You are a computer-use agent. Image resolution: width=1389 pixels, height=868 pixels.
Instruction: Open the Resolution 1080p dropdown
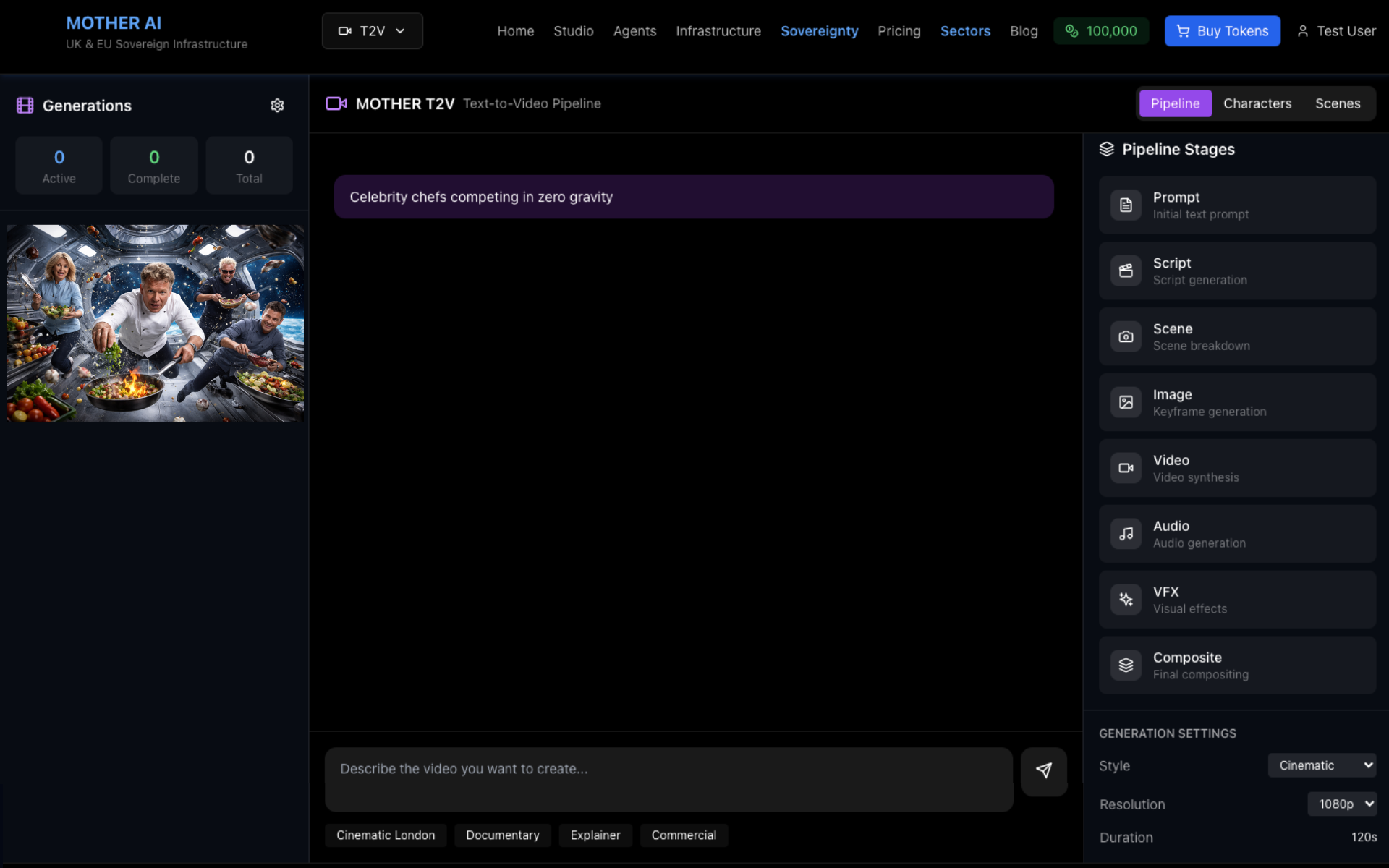click(x=1342, y=804)
